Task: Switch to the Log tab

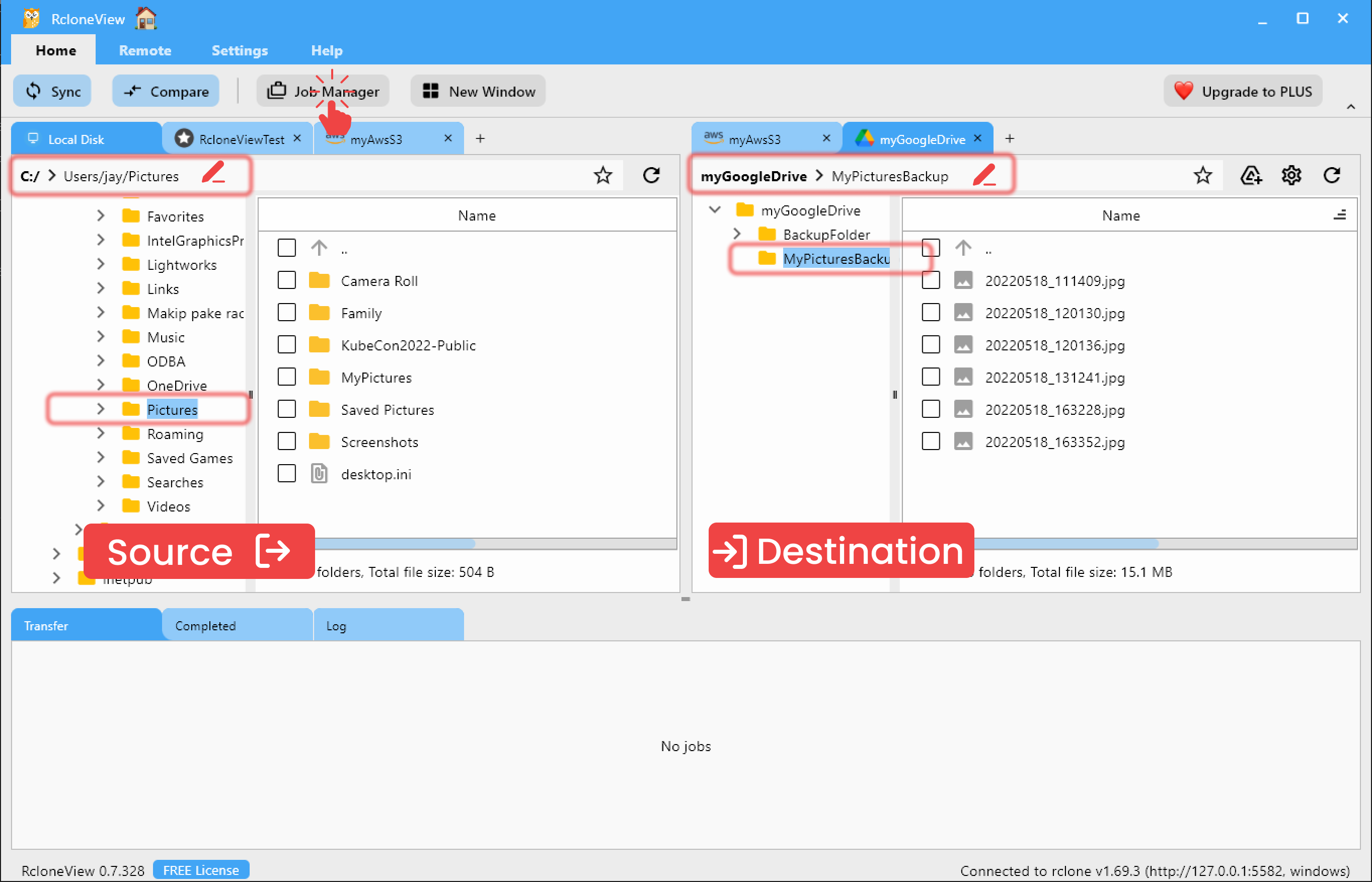Action: [x=388, y=625]
